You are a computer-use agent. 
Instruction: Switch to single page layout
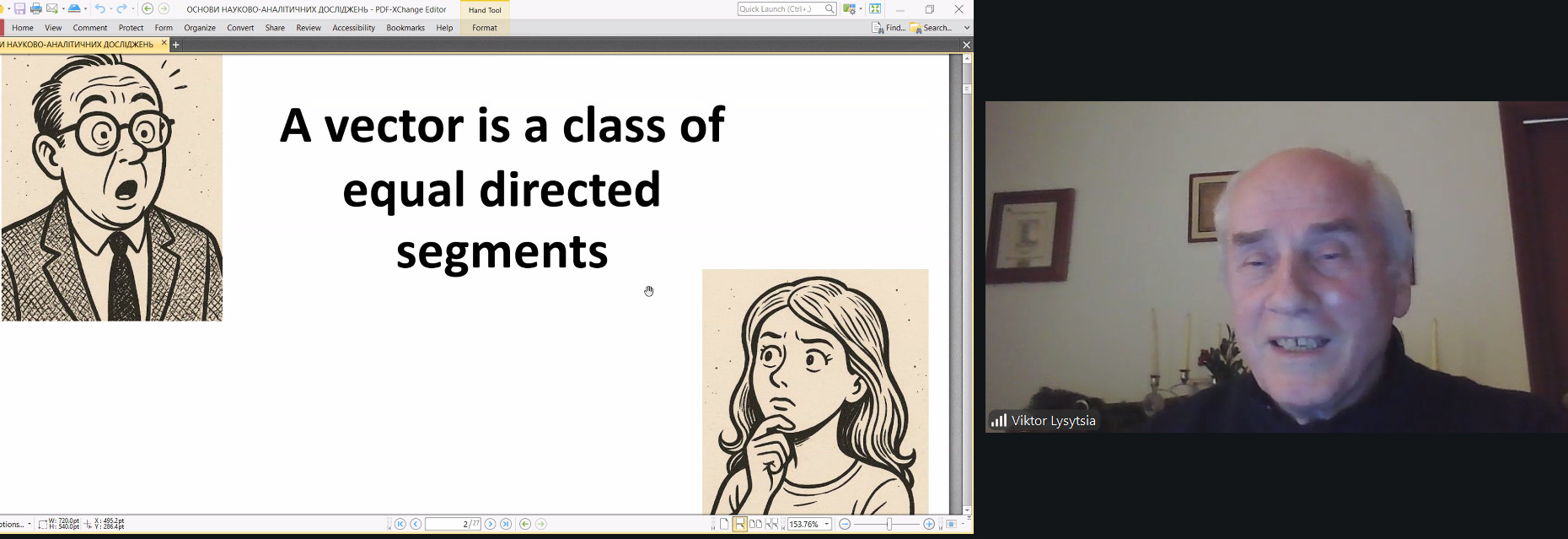pos(724,524)
